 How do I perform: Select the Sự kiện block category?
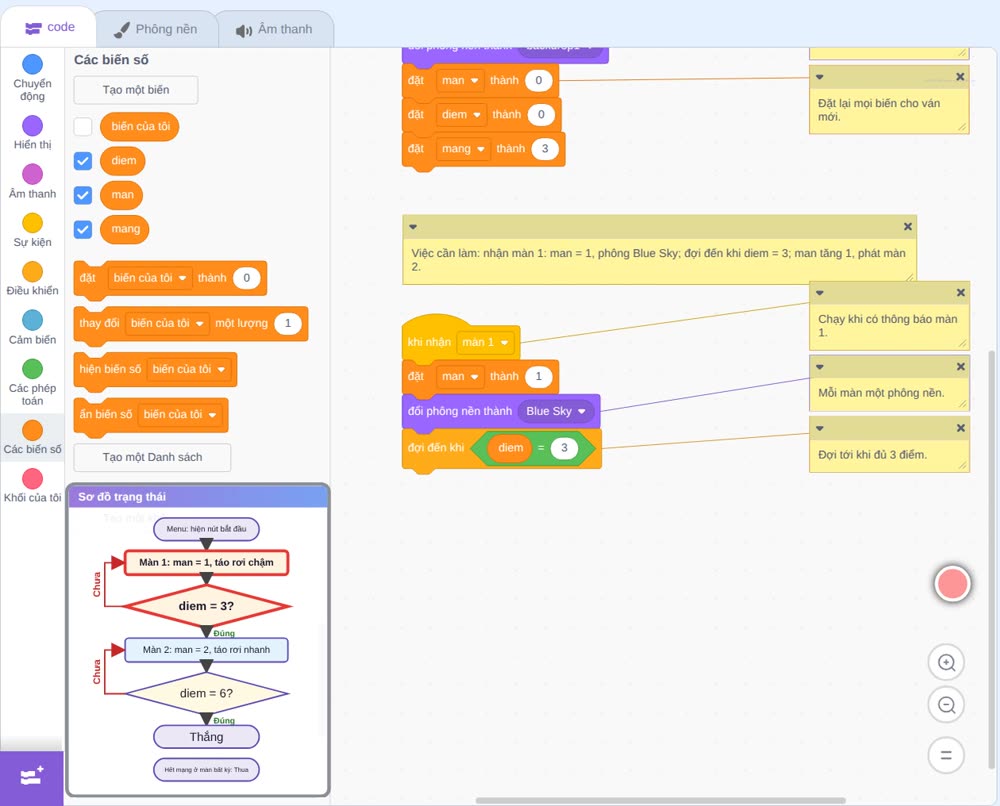32,230
